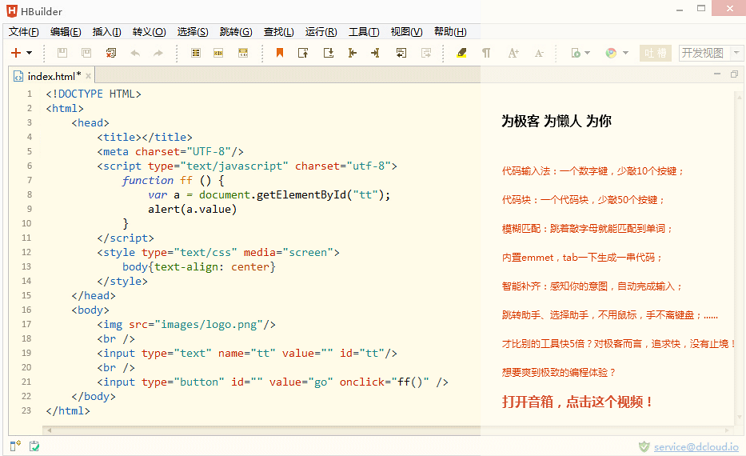Open the 编辑(E) menu
Image resolution: width=746 pixels, height=456 pixels.
tap(66, 32)
